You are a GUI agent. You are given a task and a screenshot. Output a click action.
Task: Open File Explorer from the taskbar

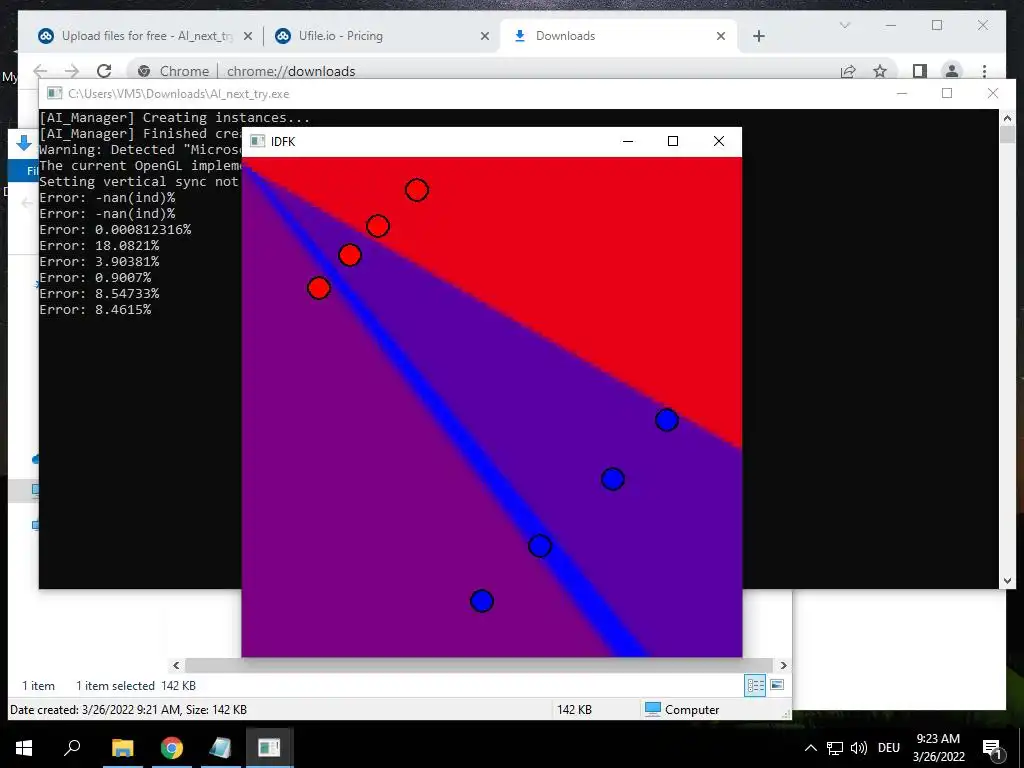pyautogui.click(x=122, y=748)
